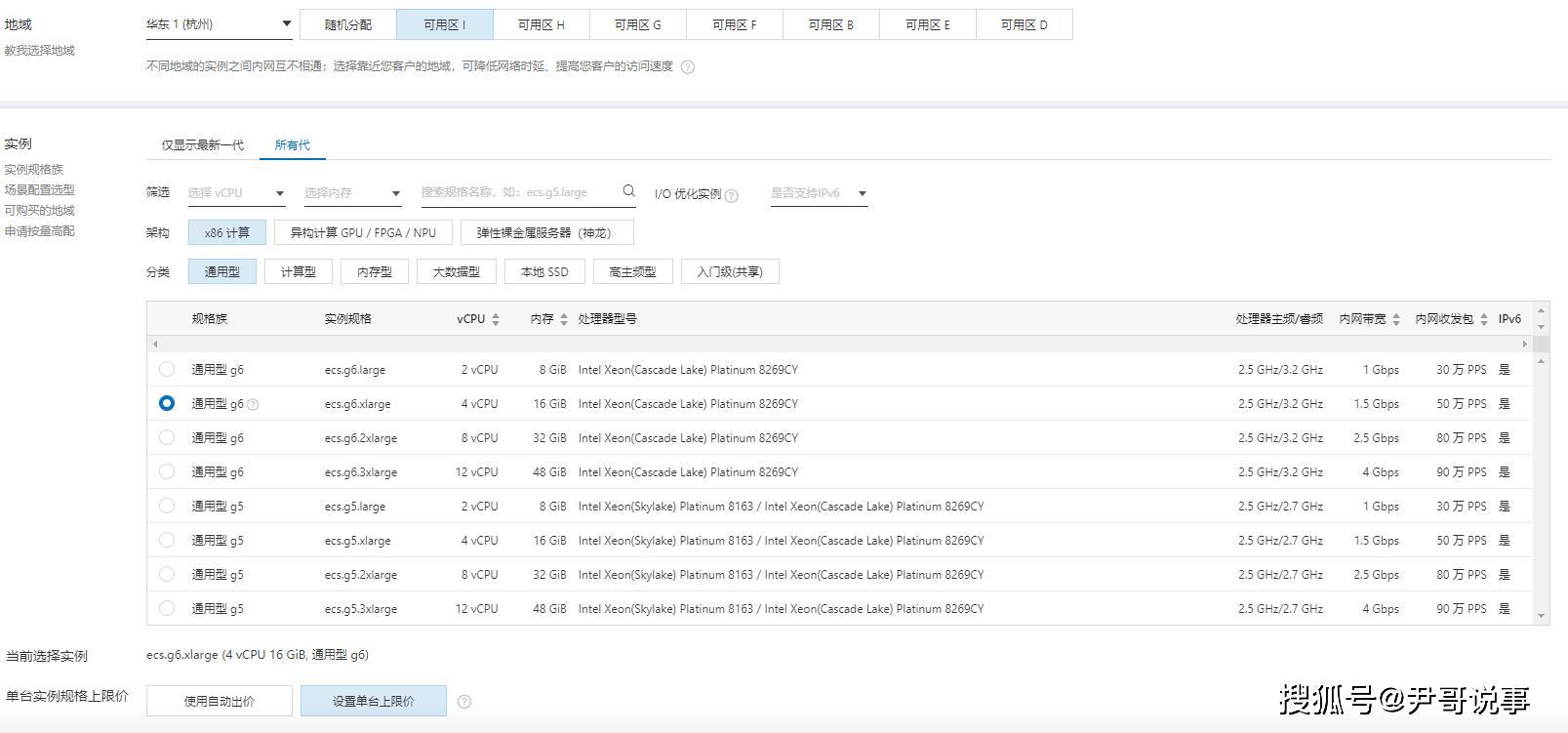The image size is (1568, 733).
Task: Select 随机分配 zone option
Action: point(348,24)
